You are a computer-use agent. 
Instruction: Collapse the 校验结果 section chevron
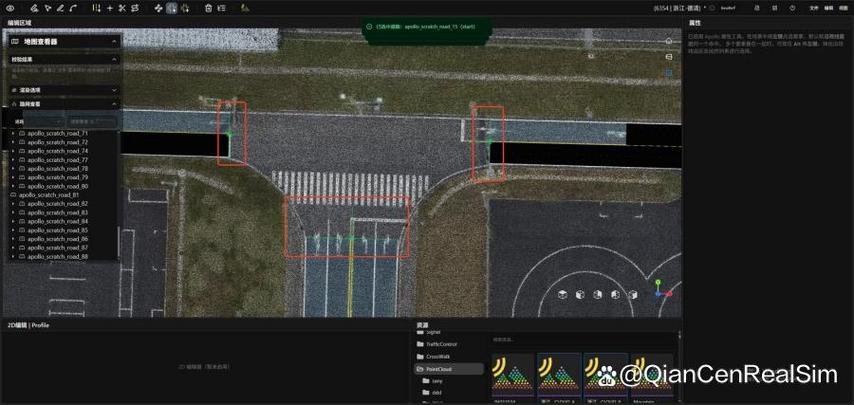[114, 59]
